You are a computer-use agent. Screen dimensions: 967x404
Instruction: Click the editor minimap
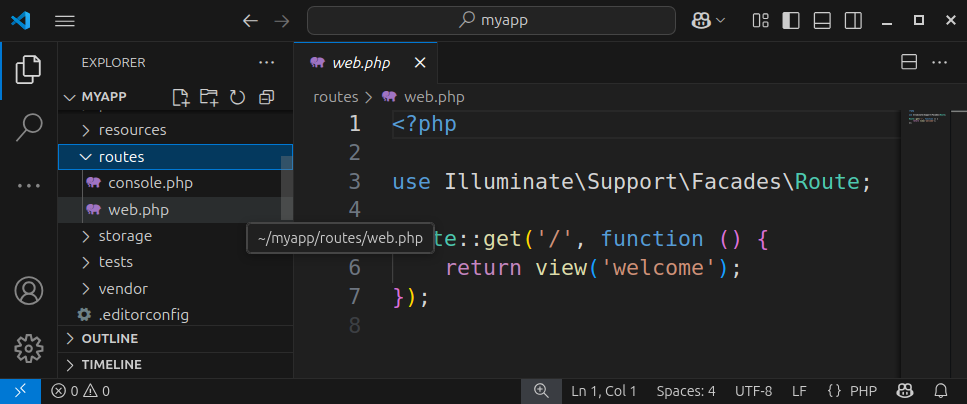925,244
